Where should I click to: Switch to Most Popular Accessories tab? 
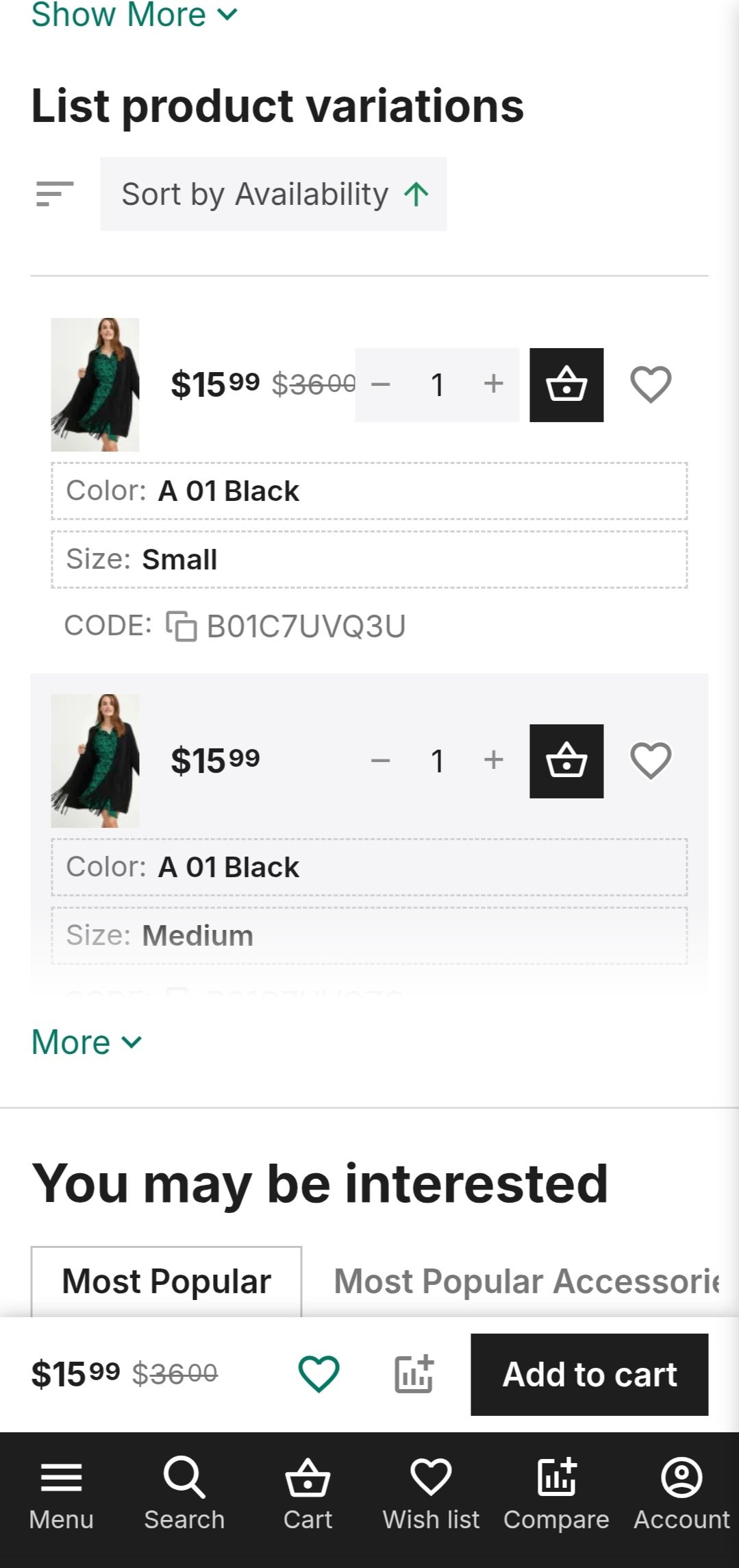coord(526,1281)
